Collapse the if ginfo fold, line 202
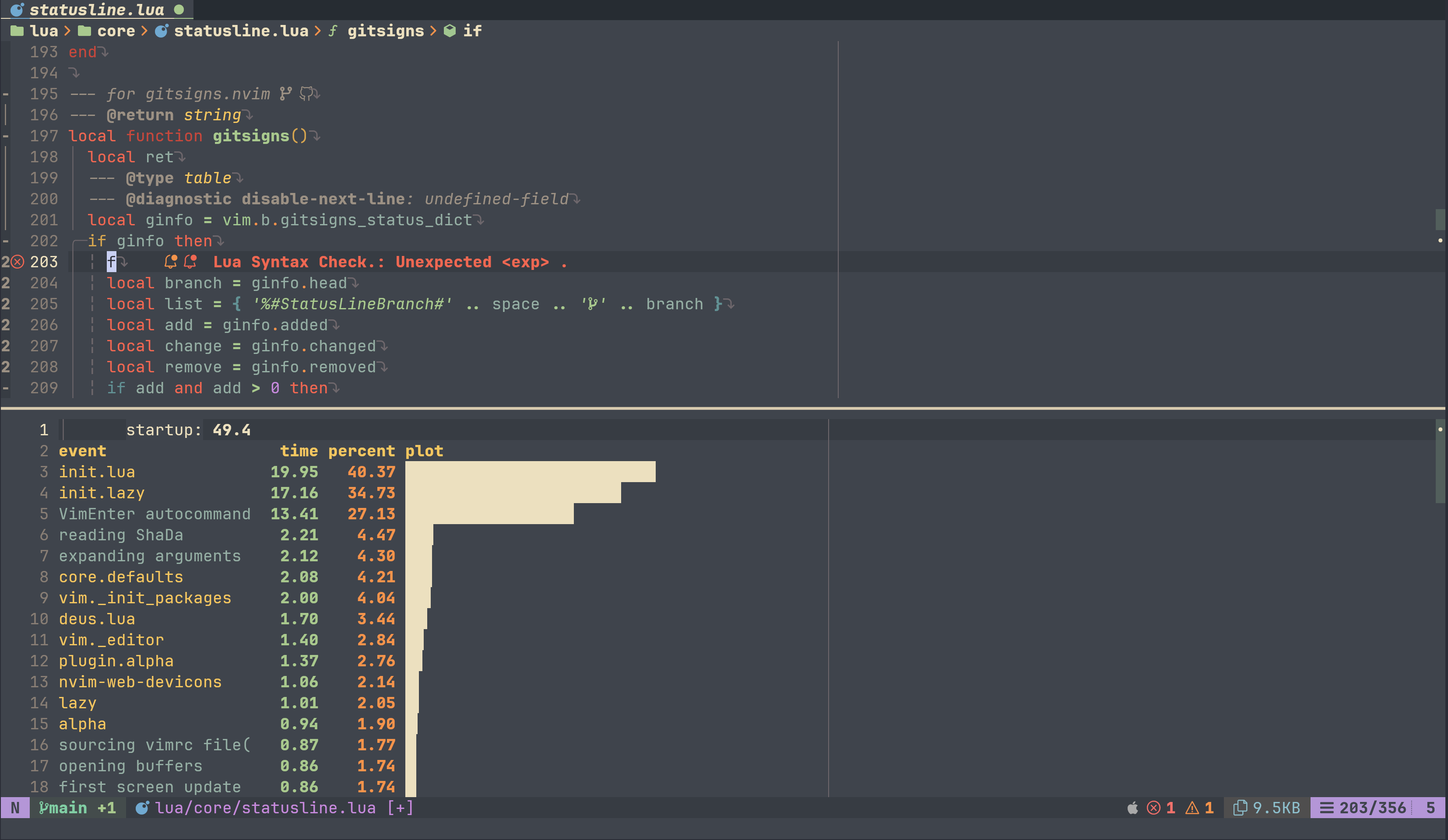 tap(6, 241)
